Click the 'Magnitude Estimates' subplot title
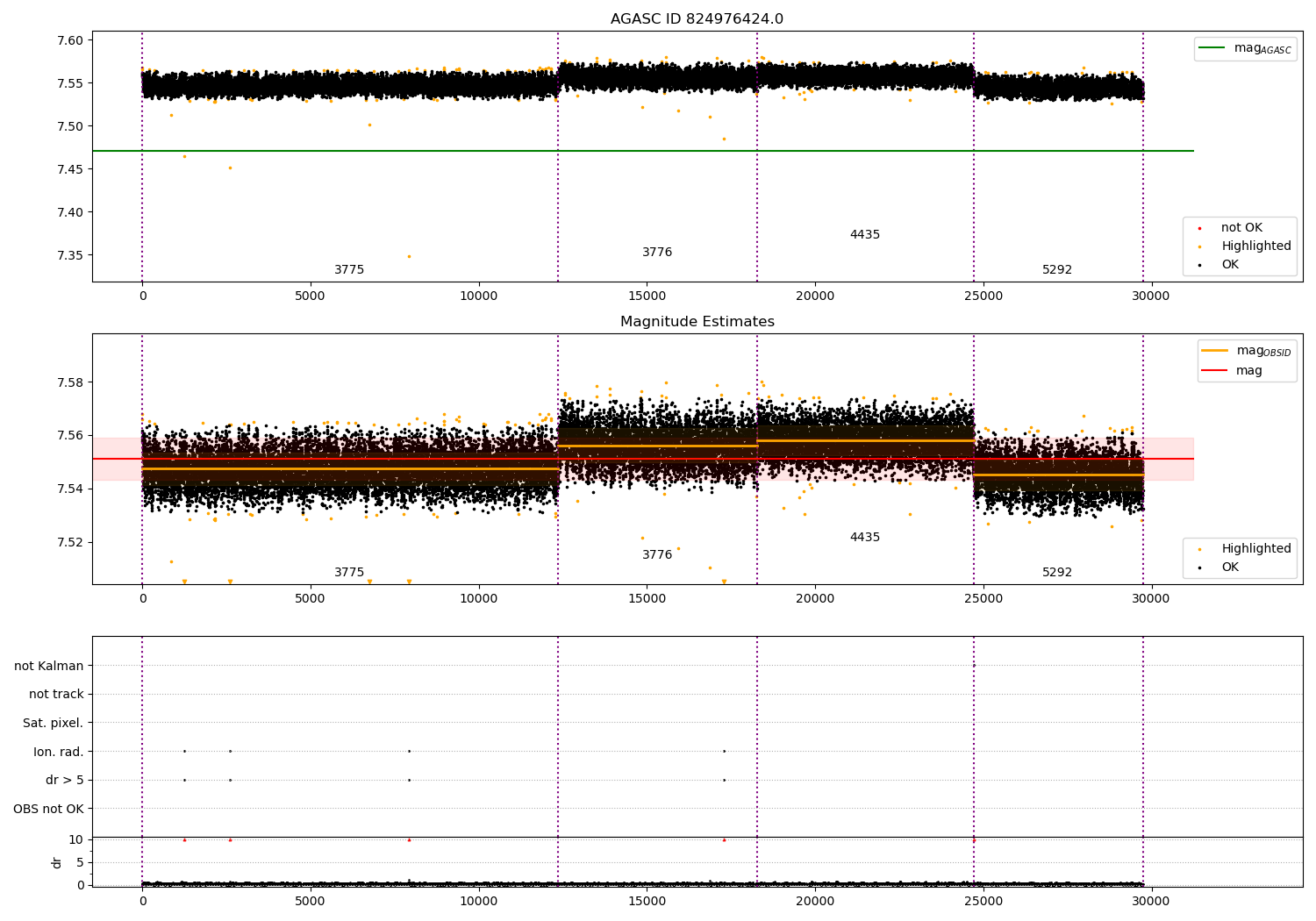This screenshot has height=921, width=1316. pos(697,322)
